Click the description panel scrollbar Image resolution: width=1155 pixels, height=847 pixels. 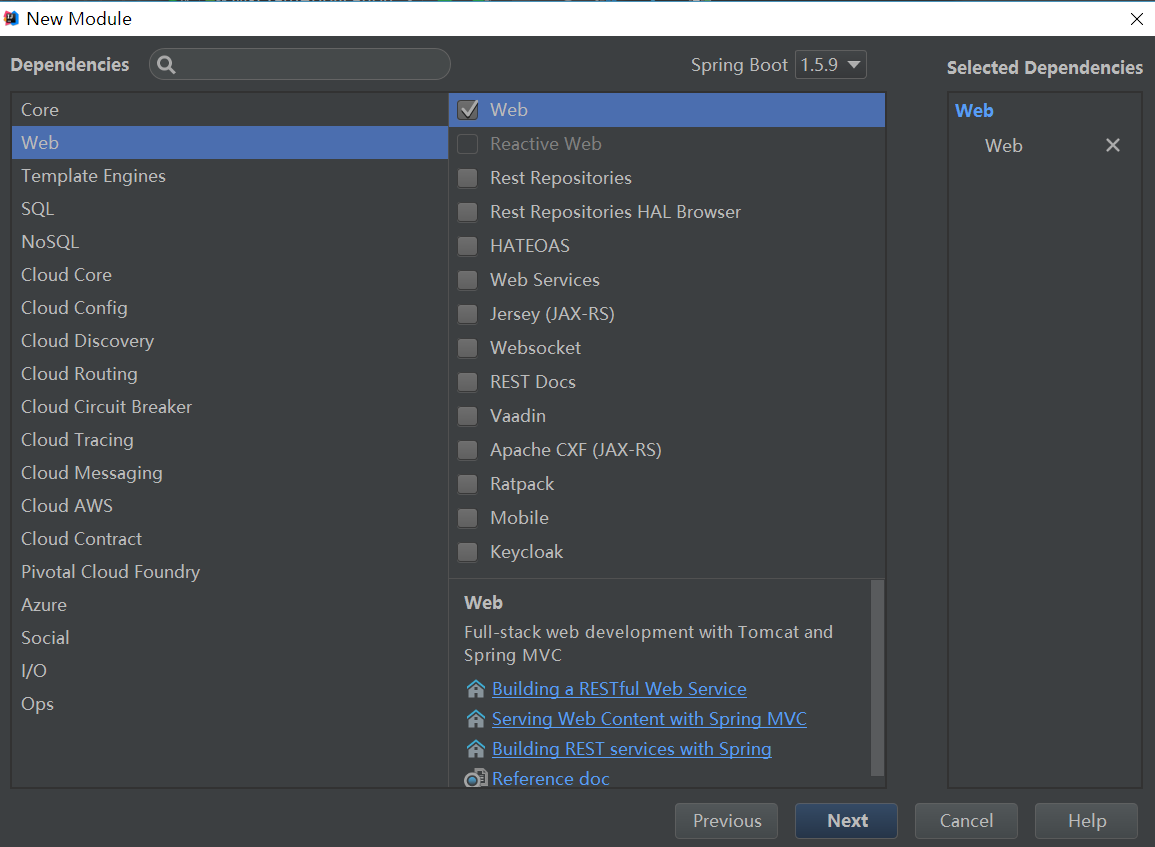pyautogui.click(x=877, y=678)
